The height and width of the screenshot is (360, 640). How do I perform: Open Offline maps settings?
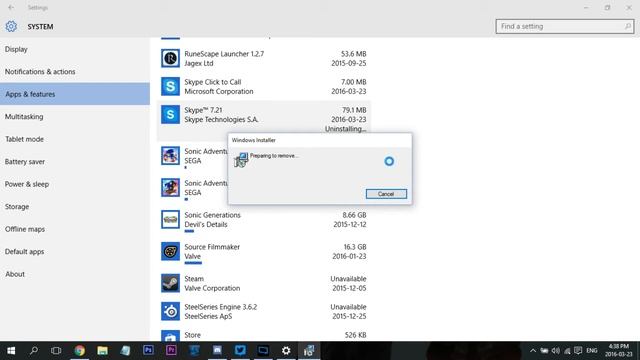click(x=75, y=229)
